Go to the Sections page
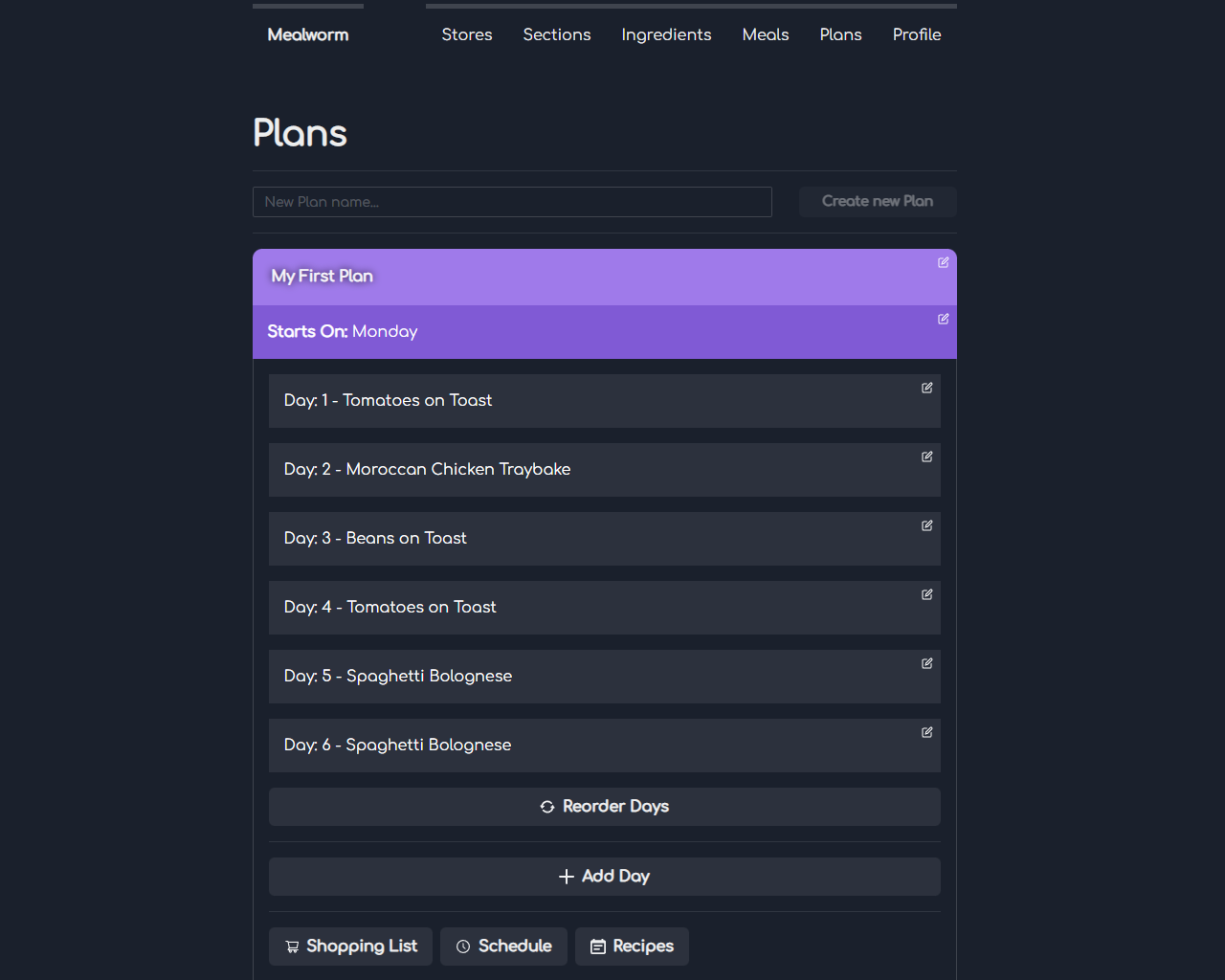Image resolution: width=1225 pixels, height=980 pixels. pos(556,34)
